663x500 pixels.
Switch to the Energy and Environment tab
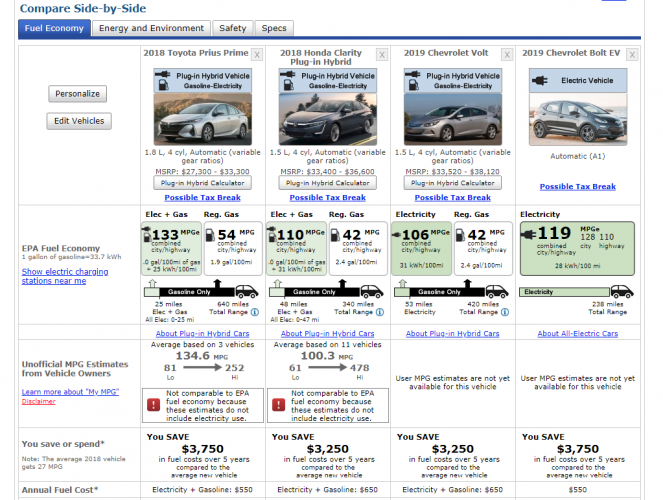click(x=151, y=28)
